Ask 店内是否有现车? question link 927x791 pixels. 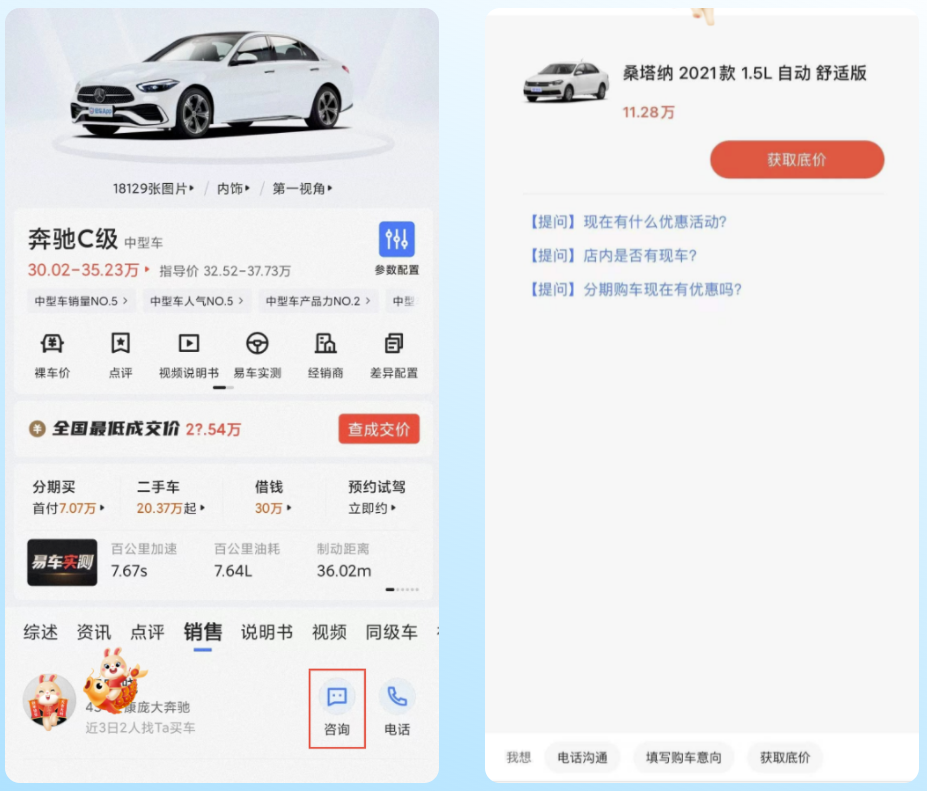(x=612, y=255)
